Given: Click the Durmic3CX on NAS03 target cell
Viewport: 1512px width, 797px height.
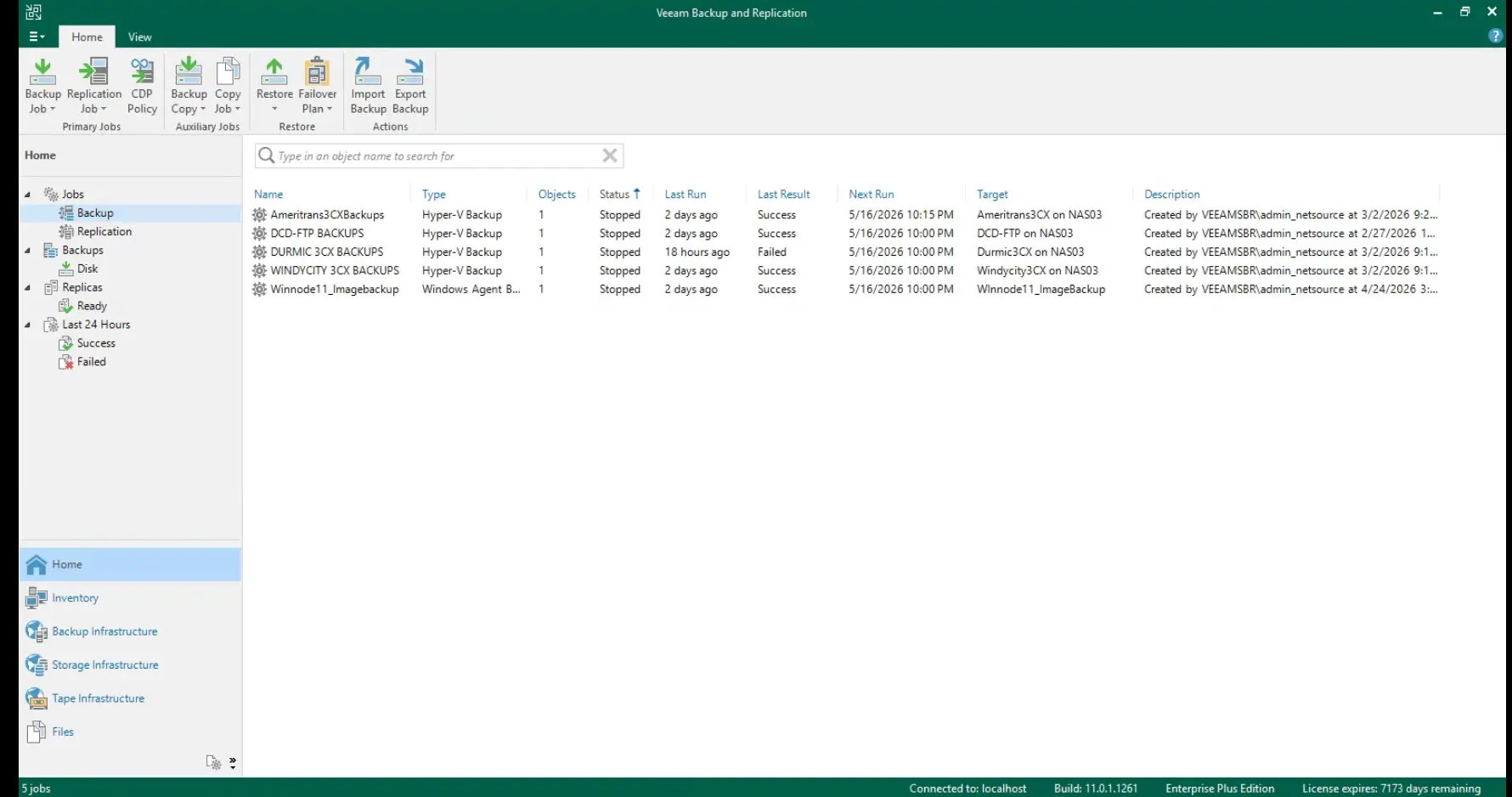Looking at the screenshot, I should coord(1030,252).
